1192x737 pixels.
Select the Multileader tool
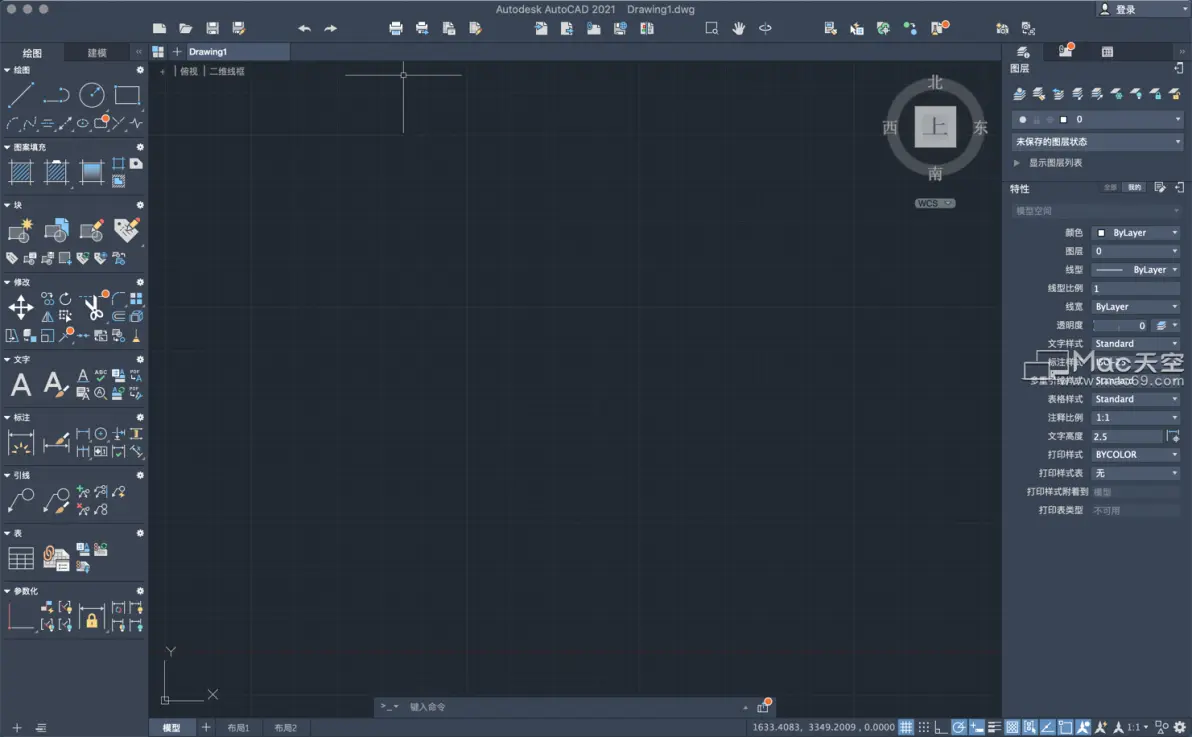pos(21,500)
